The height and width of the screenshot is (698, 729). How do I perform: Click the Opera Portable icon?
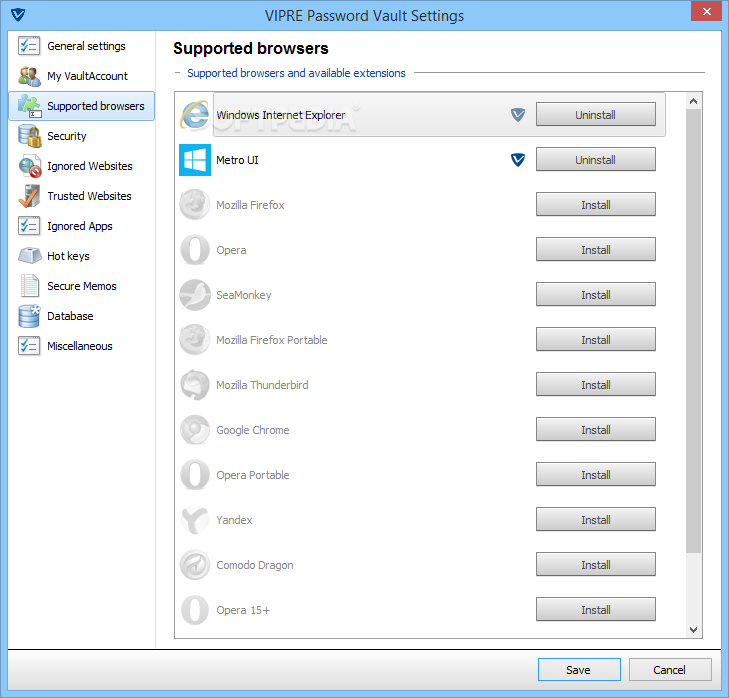(195, 475)
